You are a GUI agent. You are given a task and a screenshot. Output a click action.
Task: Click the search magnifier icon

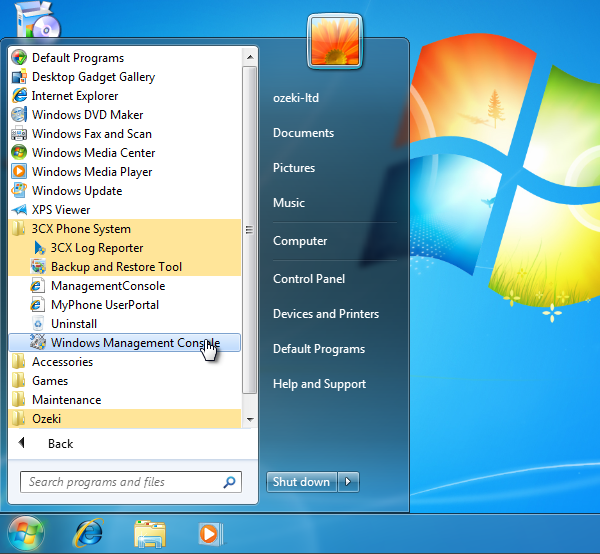pyautogui.click(x=229, y=482)
